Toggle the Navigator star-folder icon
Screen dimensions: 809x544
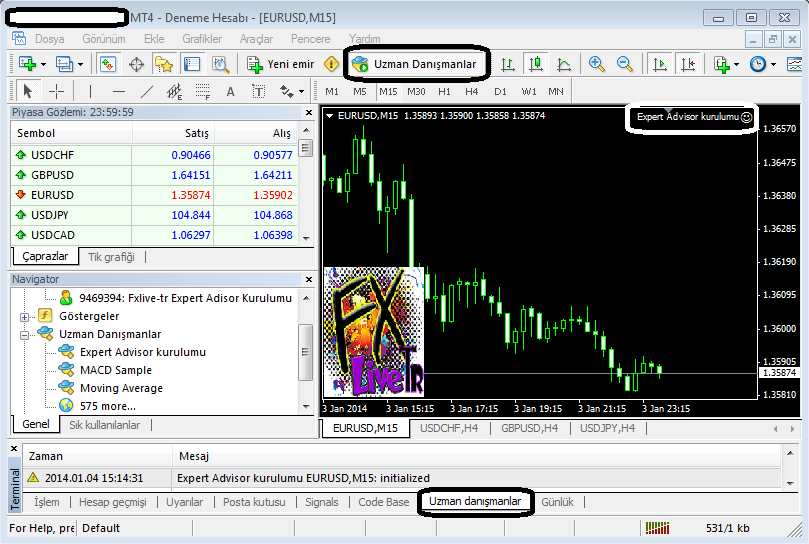[164, 65]
